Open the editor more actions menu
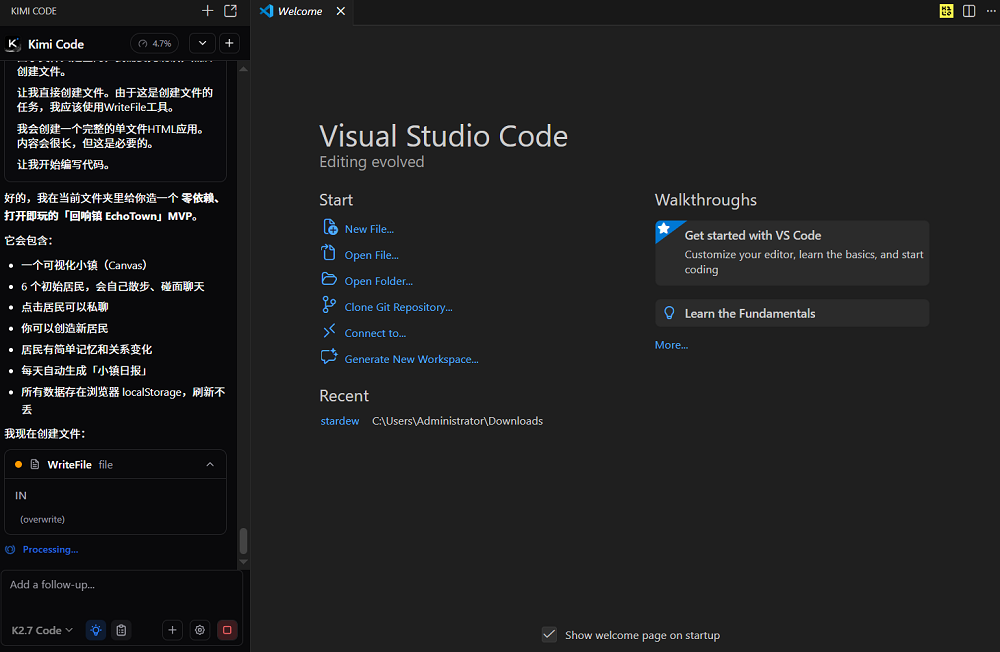Viewport: 1000px width, 652px height. coord(991,11)
